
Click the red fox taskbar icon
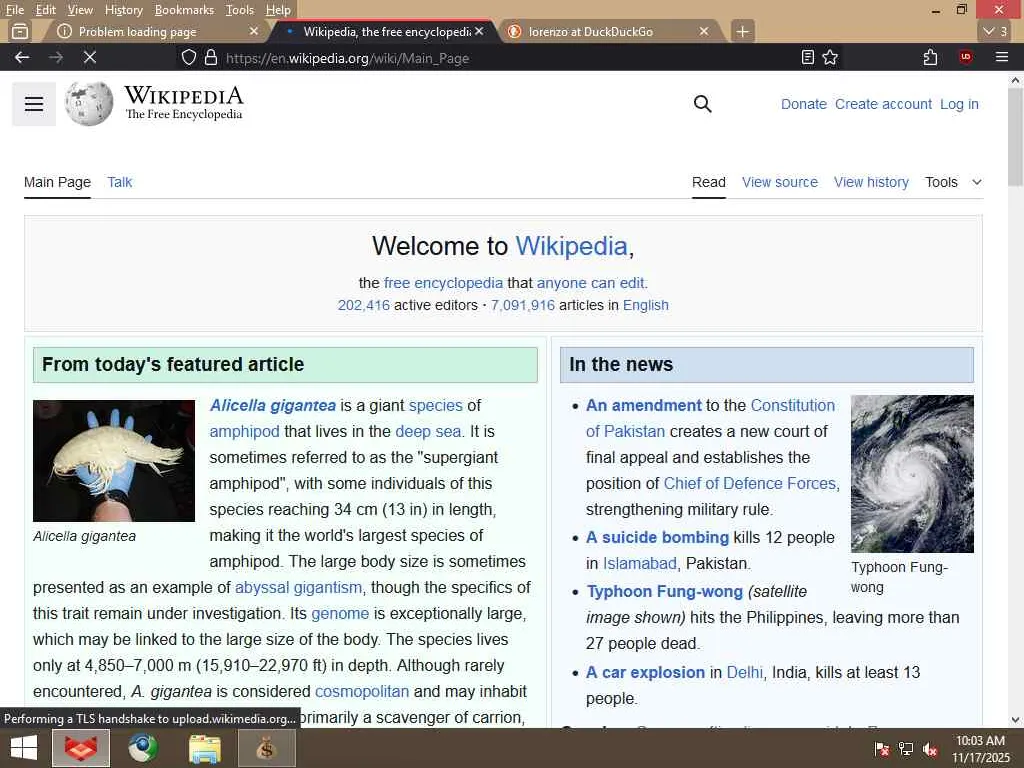(81, 748)
